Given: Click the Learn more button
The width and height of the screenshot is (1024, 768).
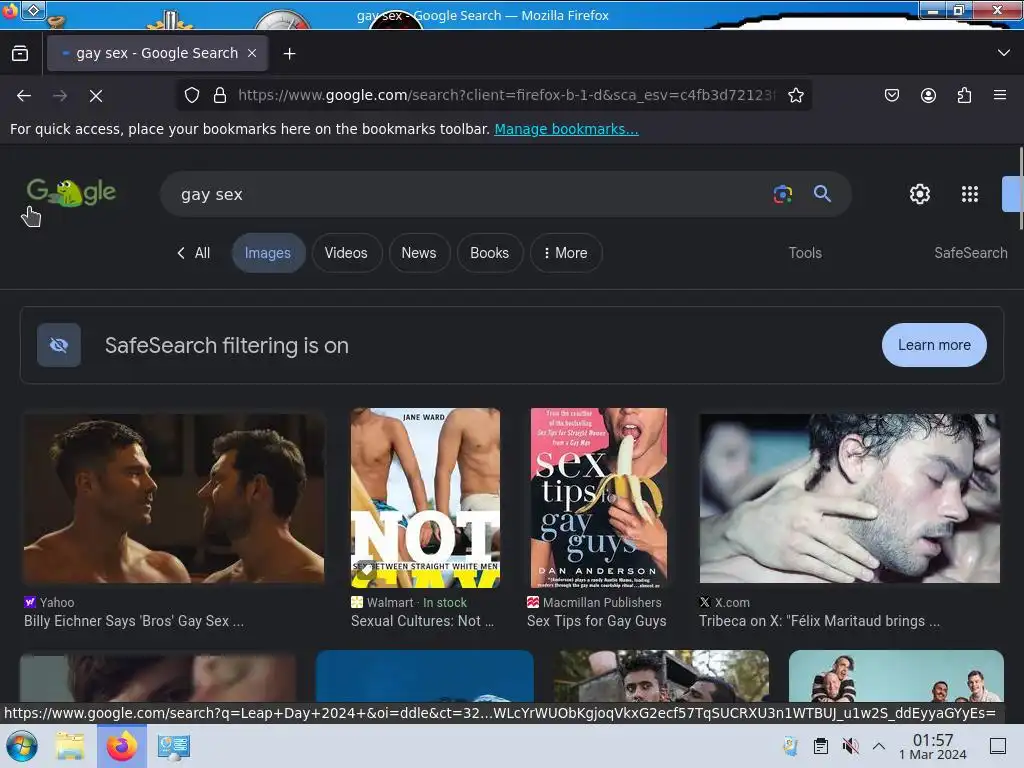Looking at the screenshot, I should click(x=934, y=345).
